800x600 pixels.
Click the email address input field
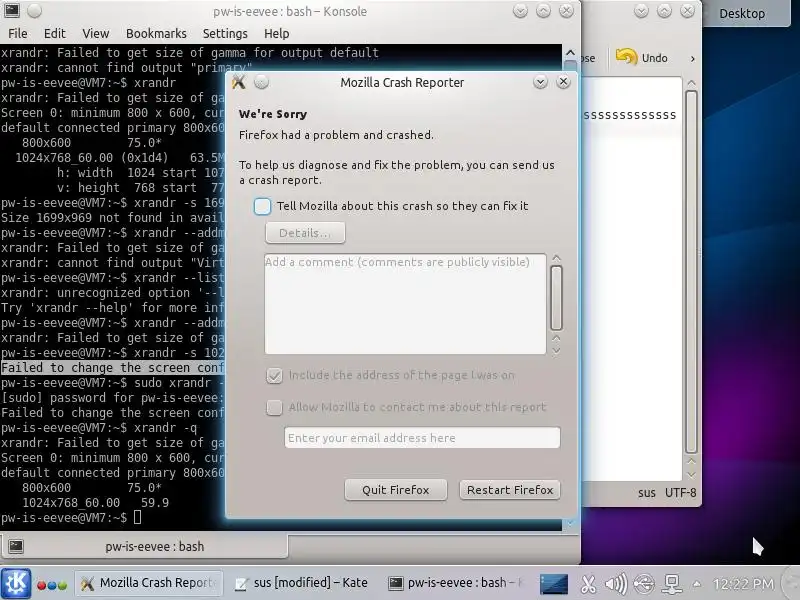point(422,438)
